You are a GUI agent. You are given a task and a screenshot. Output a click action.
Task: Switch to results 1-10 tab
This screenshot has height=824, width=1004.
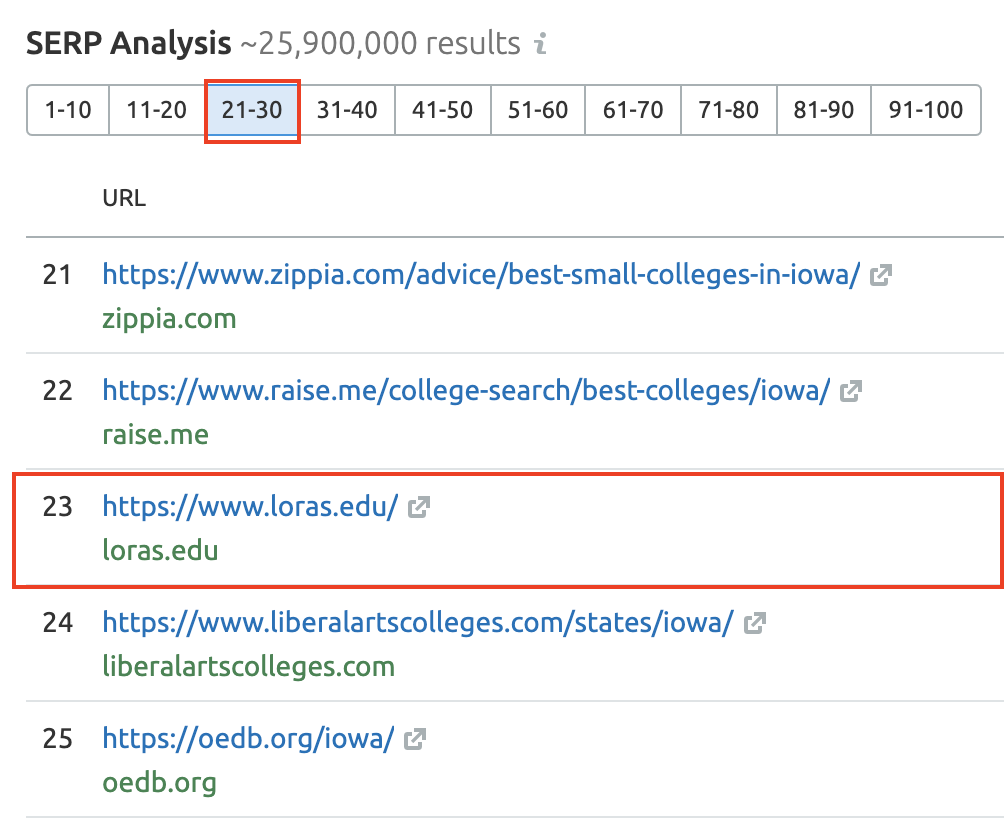click(68, 110)
